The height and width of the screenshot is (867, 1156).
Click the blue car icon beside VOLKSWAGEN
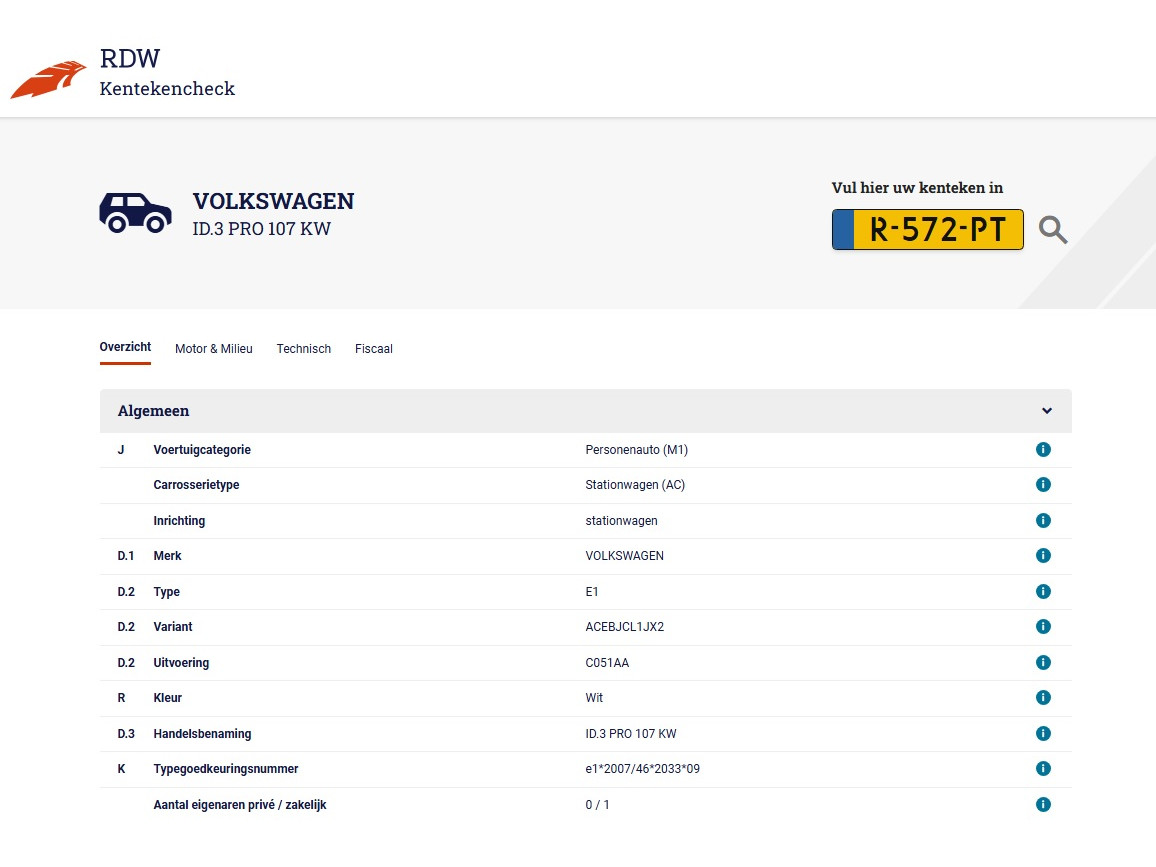tap(136, 213)
